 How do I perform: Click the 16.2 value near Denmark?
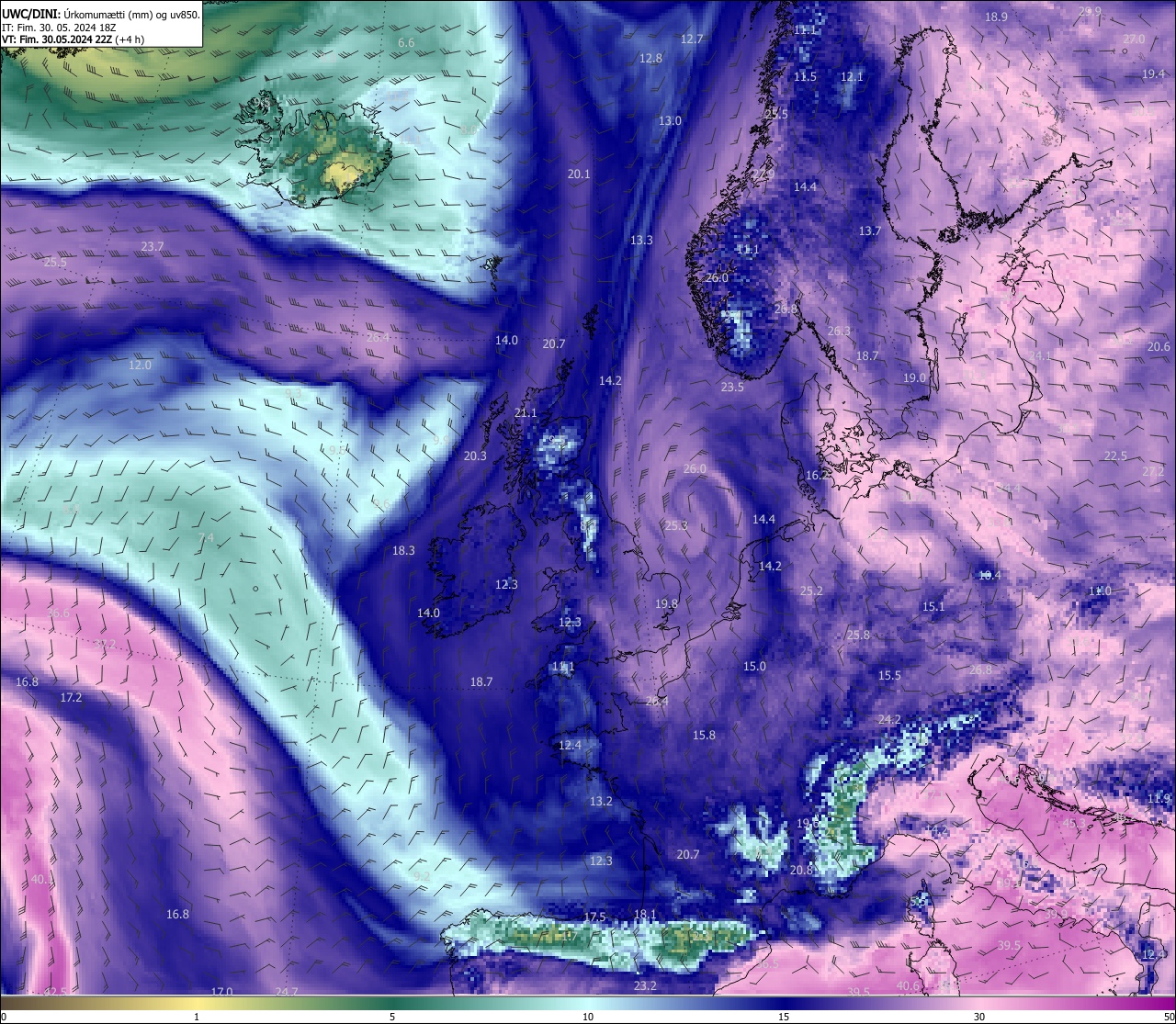point(817,476)
